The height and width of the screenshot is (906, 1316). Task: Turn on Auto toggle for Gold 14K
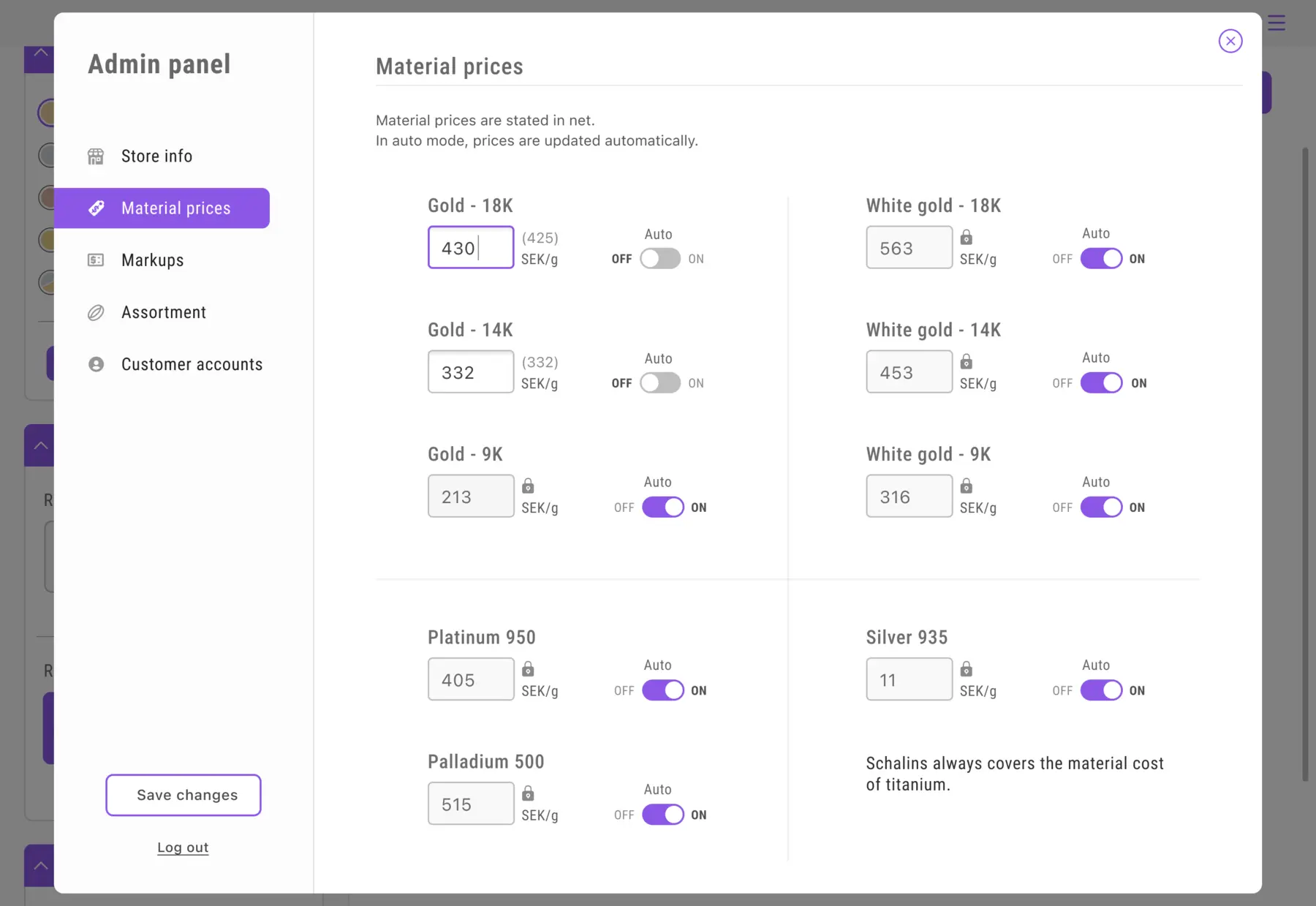tap(660, 383)
